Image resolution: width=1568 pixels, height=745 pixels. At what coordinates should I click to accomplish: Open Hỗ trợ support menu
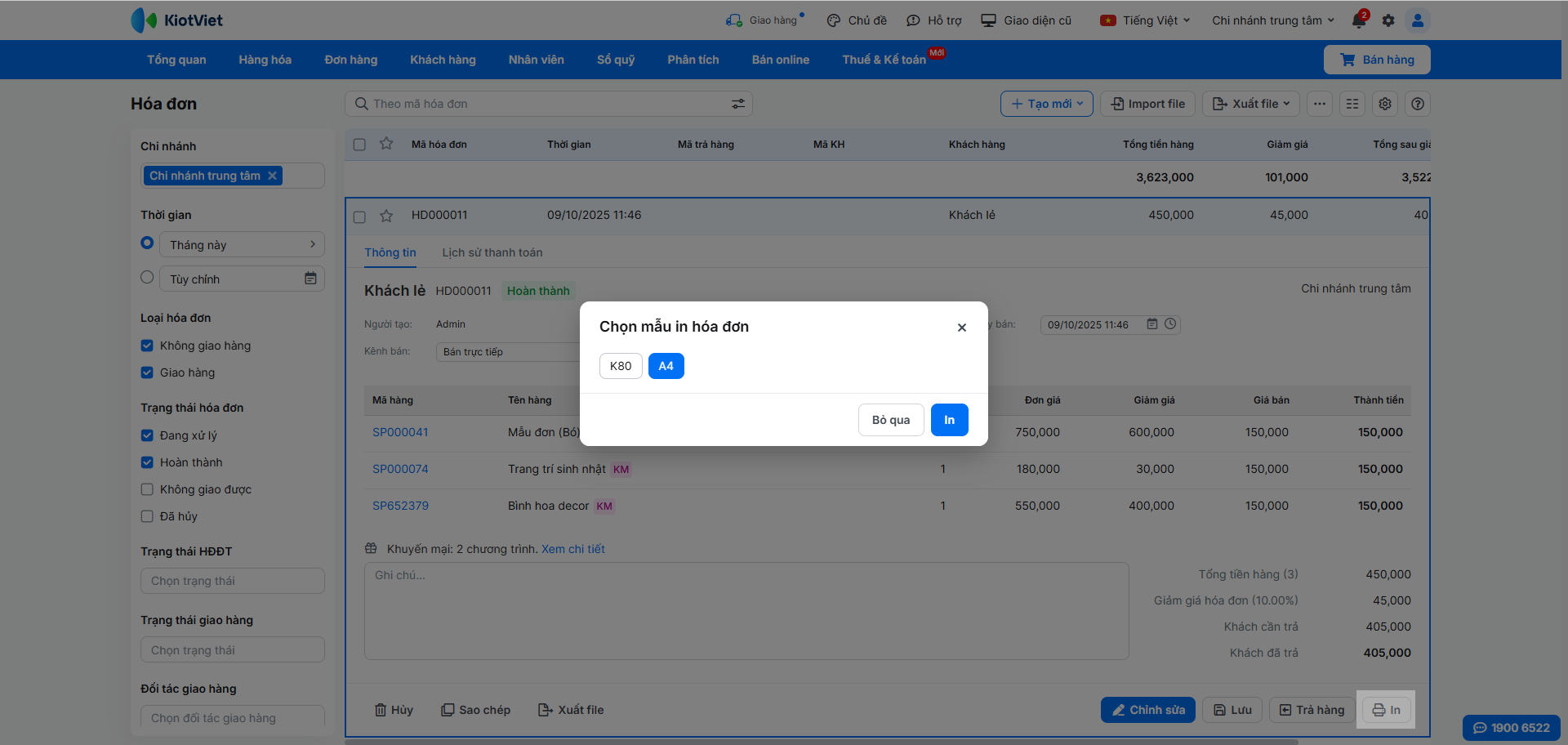point(934,20)
